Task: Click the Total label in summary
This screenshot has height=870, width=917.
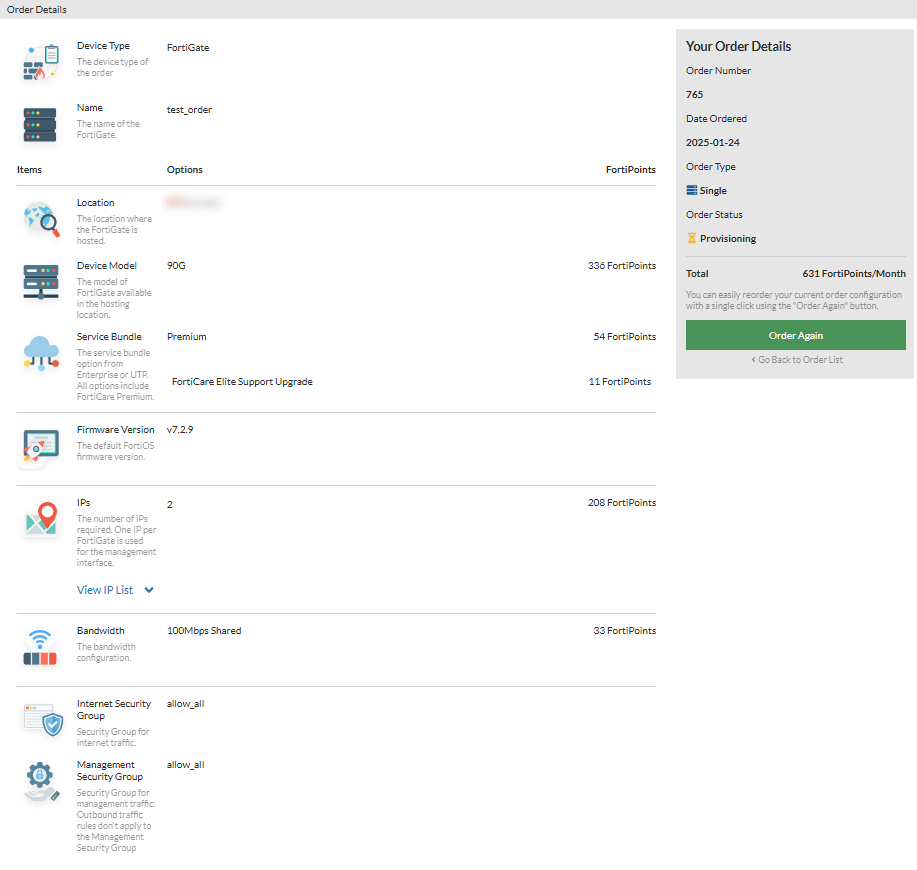Action: (697, 274)
